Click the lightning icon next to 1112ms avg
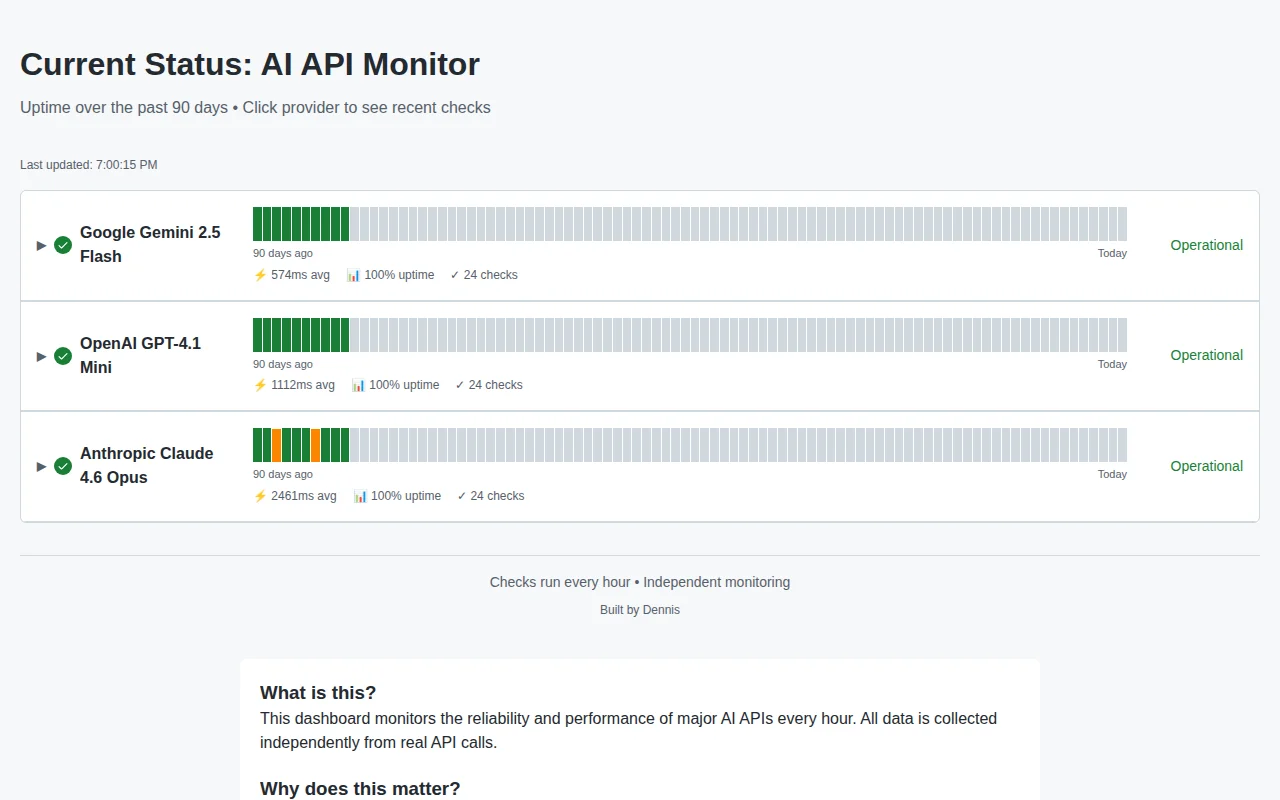The width and height of the screenshot is (1280, 800). click(260, 385)
